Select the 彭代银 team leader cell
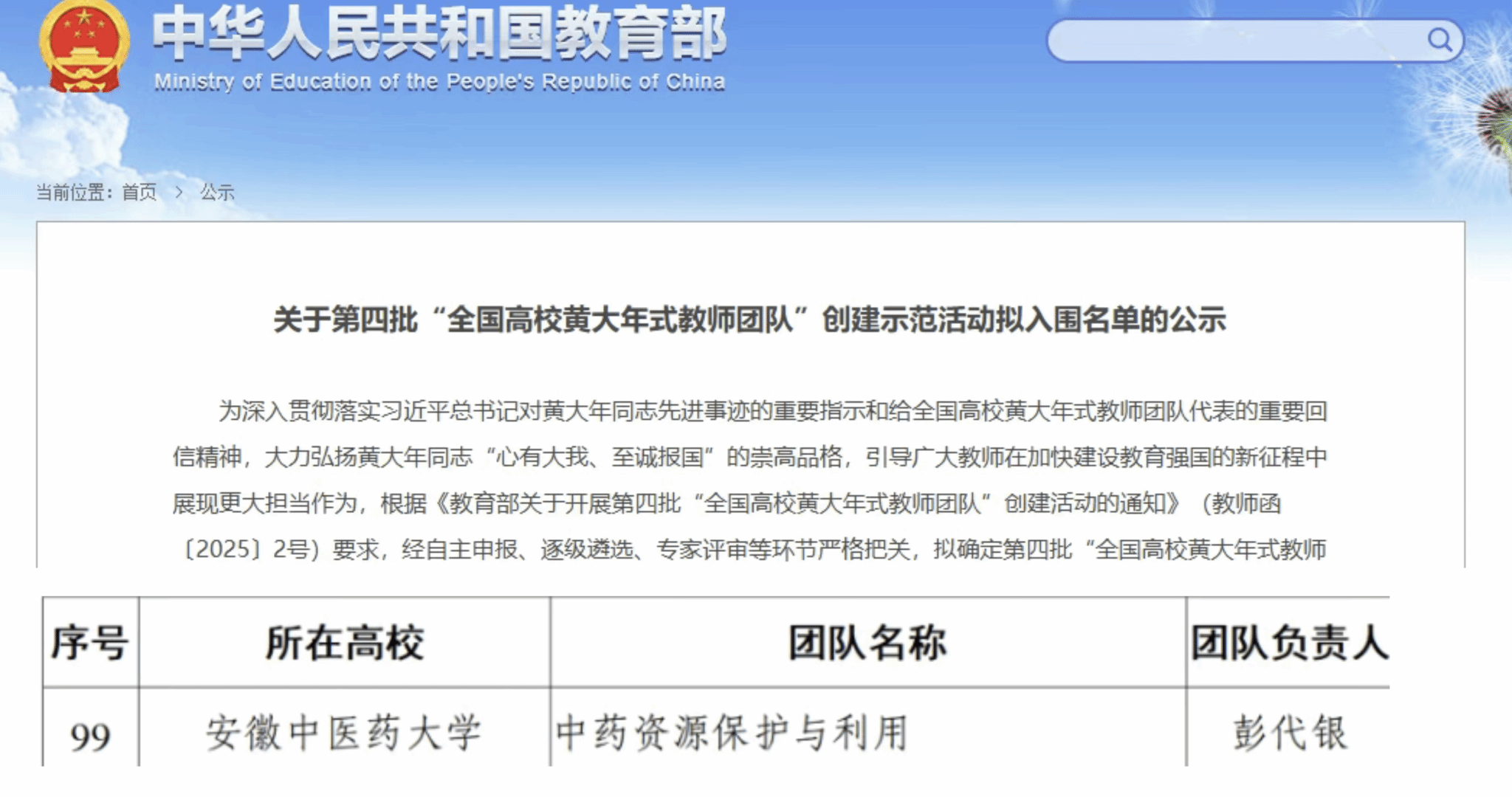This screenshot has width=1512, height=797. click(x=1289, y=733)
